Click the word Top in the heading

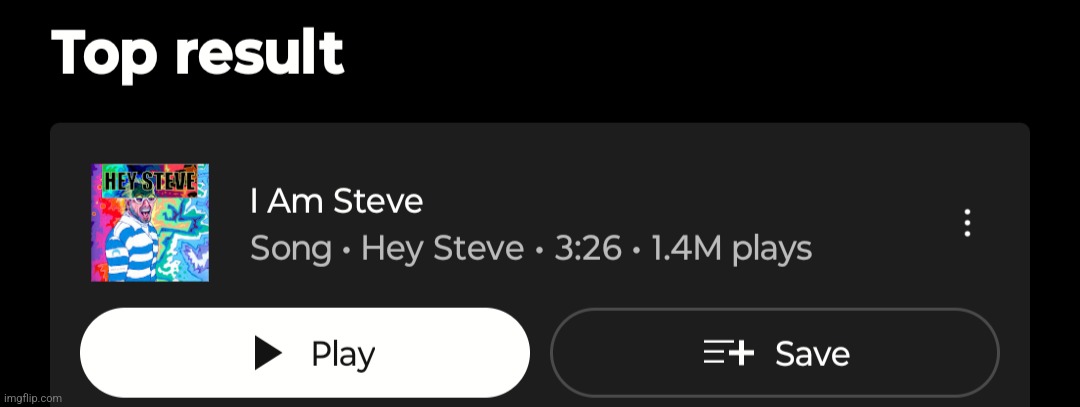(105, 54)
